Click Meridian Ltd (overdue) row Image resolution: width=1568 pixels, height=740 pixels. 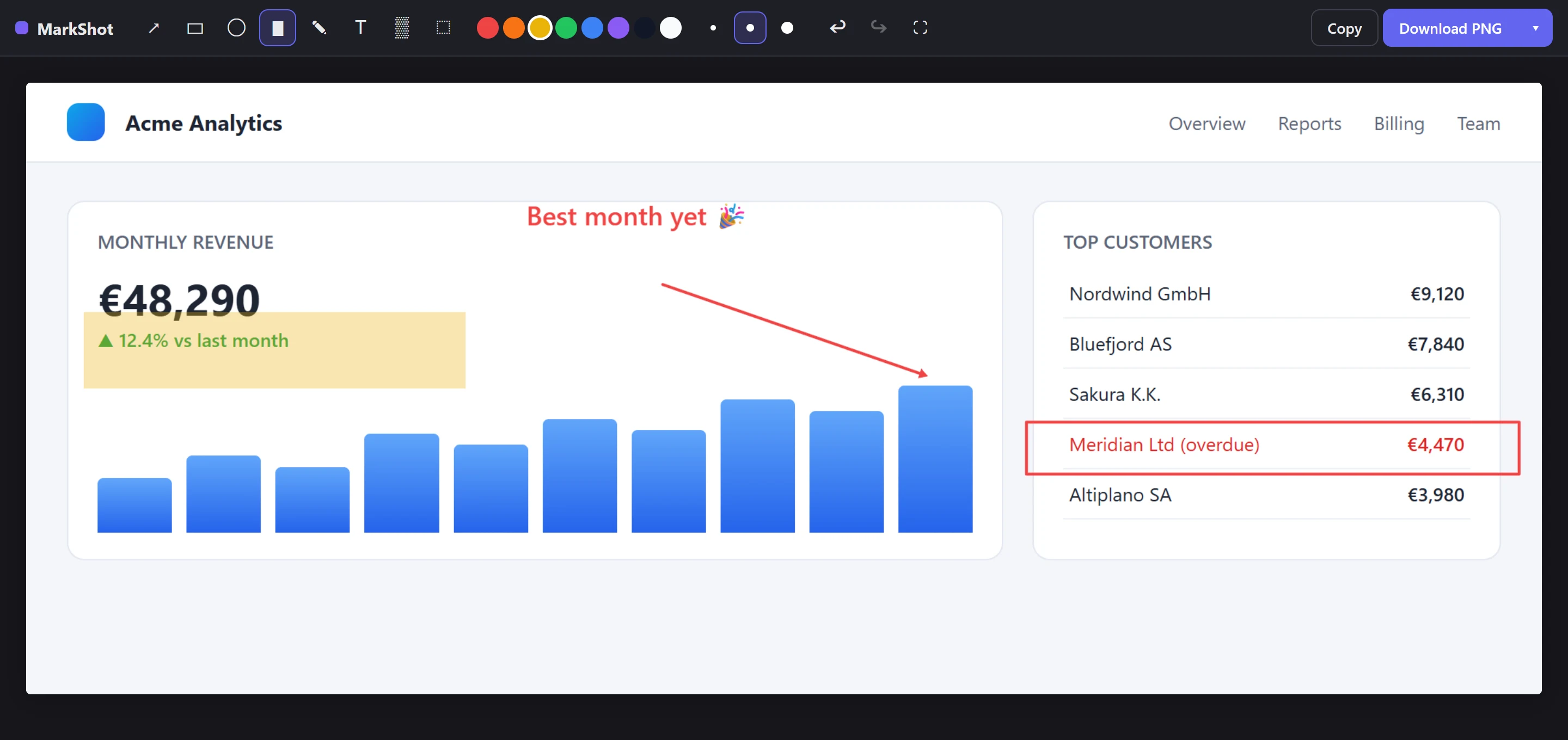[1266, 445]
